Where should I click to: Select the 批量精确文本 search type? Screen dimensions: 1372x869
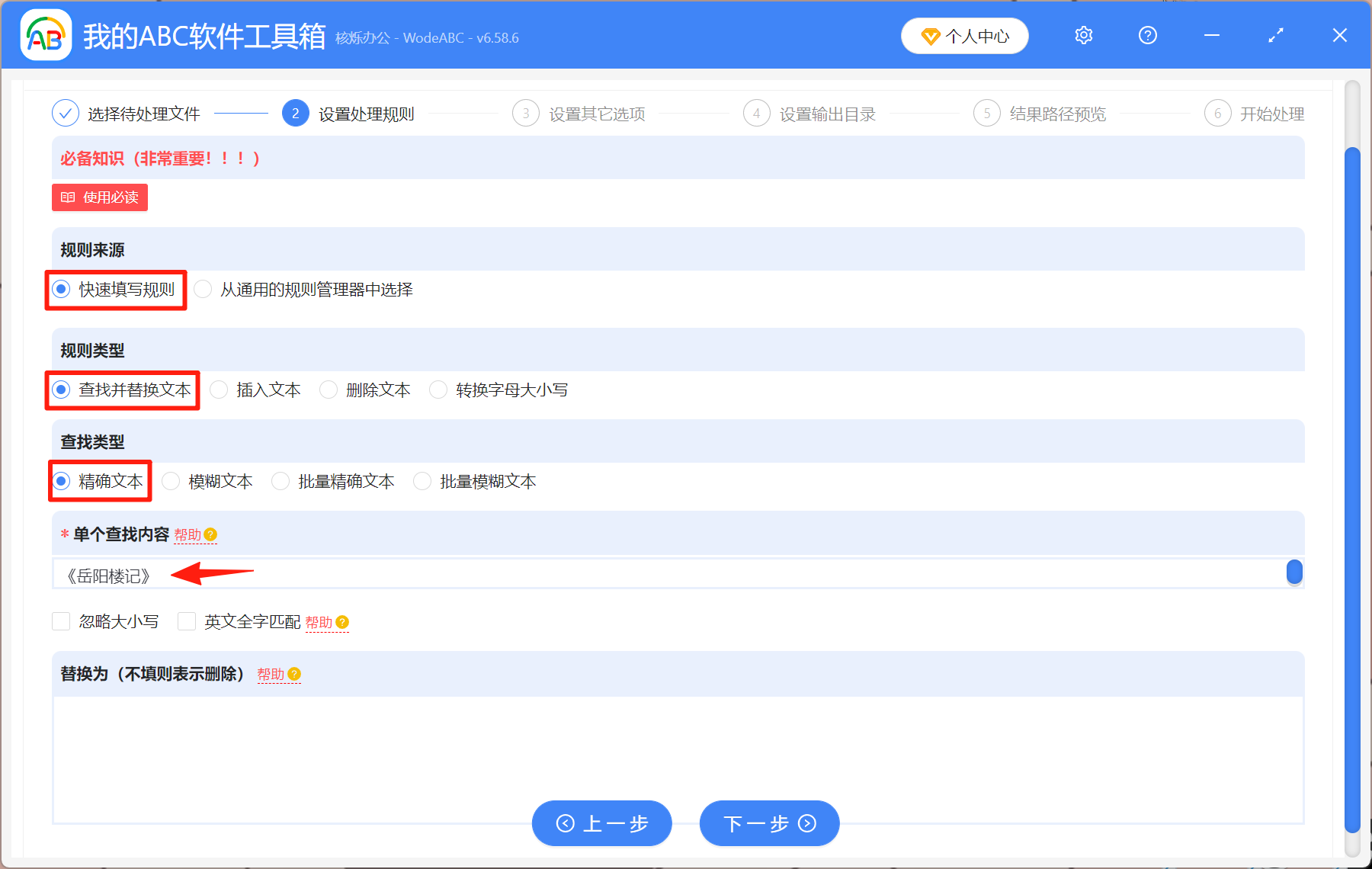point(280,481)
